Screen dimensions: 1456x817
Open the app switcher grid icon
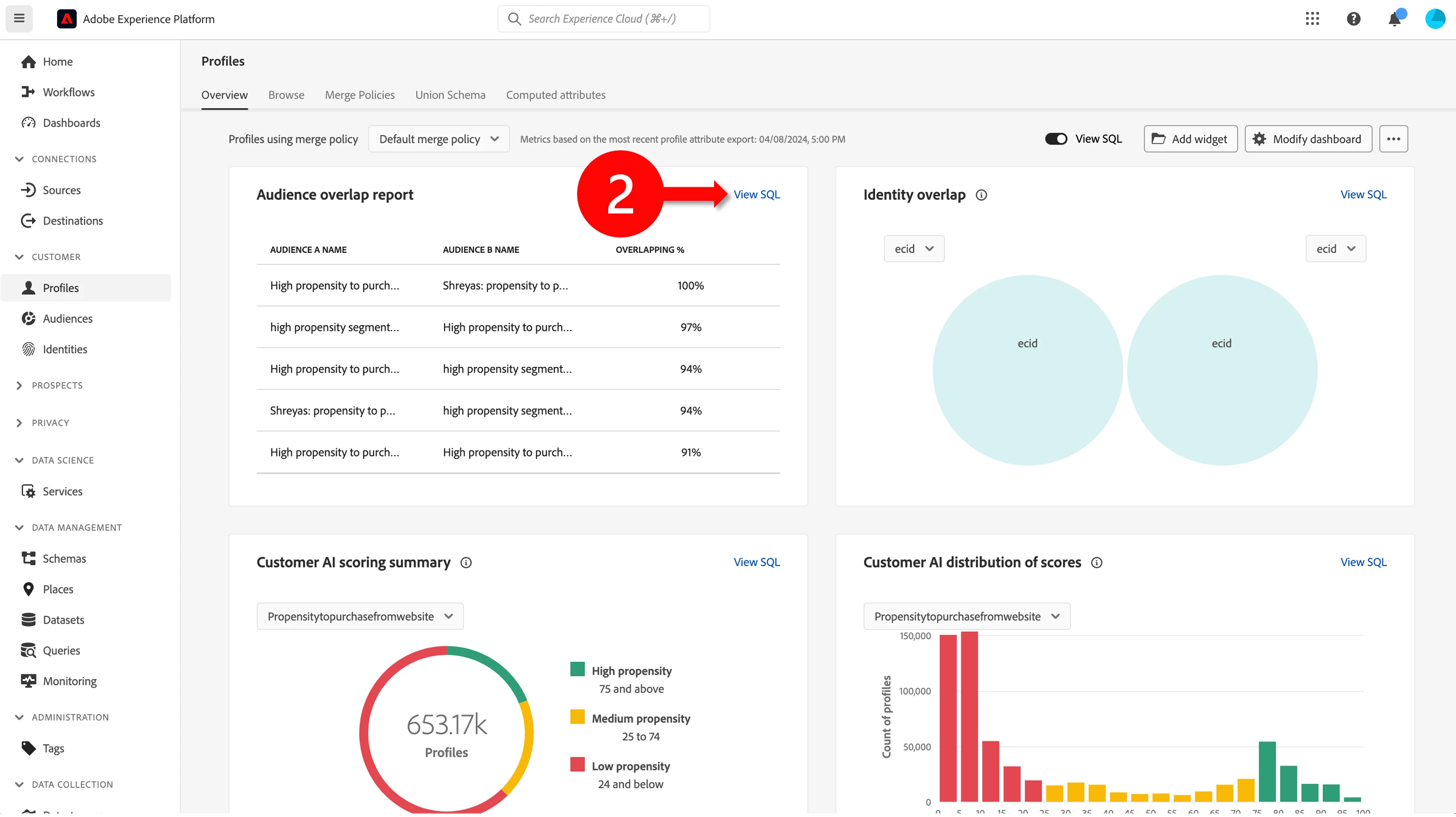tap(1312, 19)
